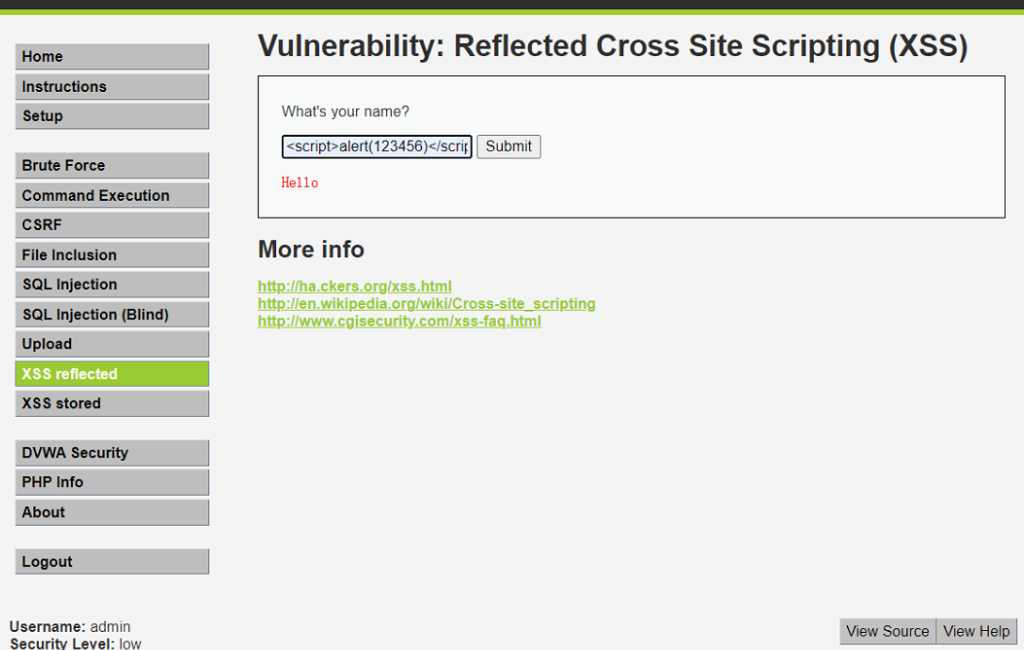Viewport: 1024px width, 650px height.
Task: Switch to the XSS stored module
Action: coord(111,403)
